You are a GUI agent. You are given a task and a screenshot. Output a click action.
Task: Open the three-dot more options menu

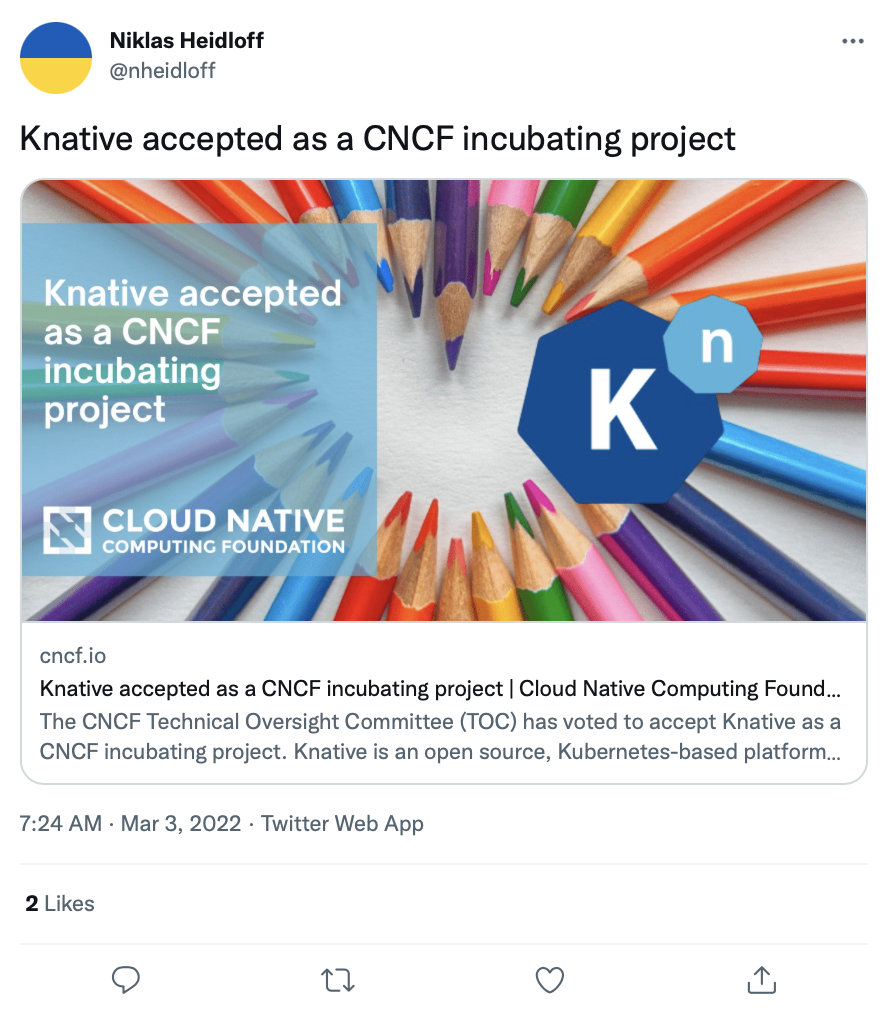click(x=853, y=41)
